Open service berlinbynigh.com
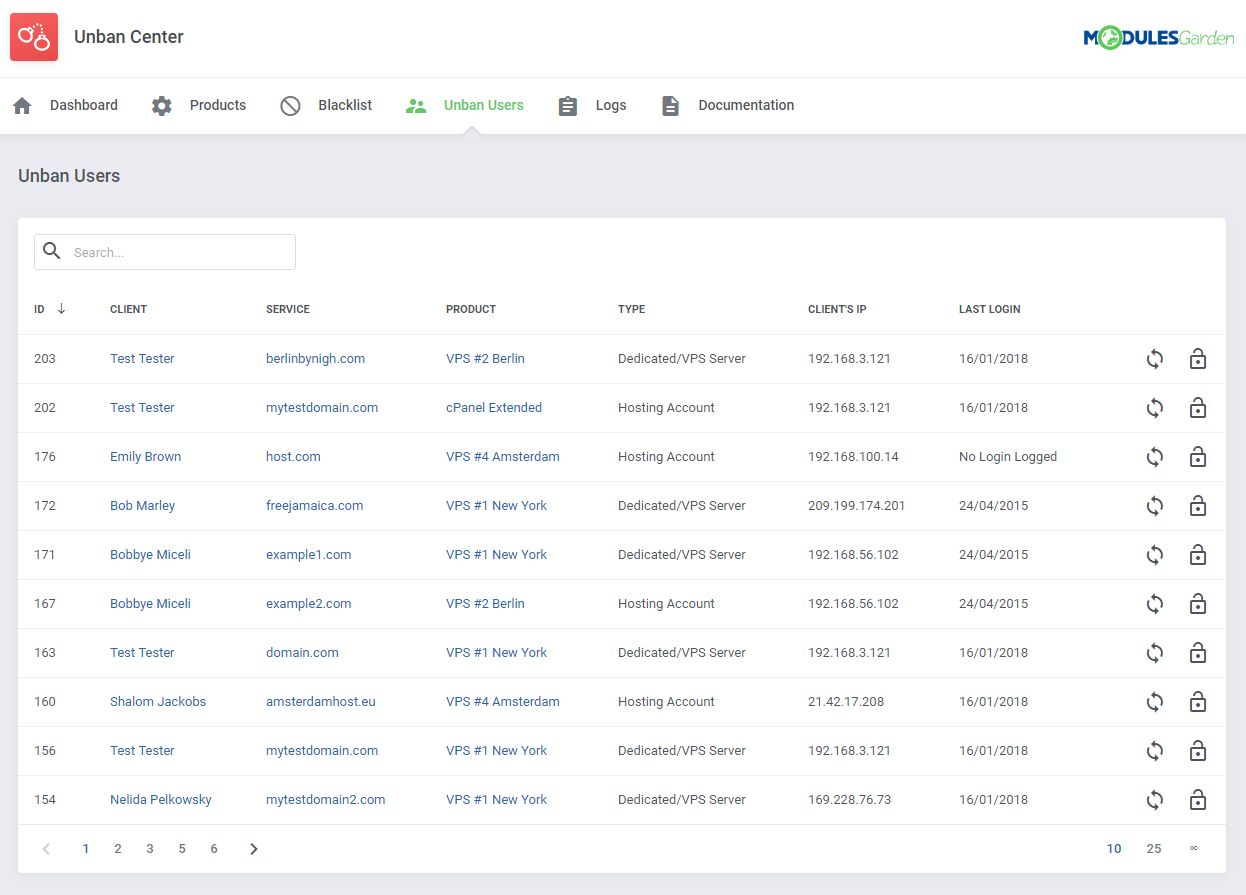Image resolution: width=1246 pixels, height=895 pixels. click(x=315, y=359)
